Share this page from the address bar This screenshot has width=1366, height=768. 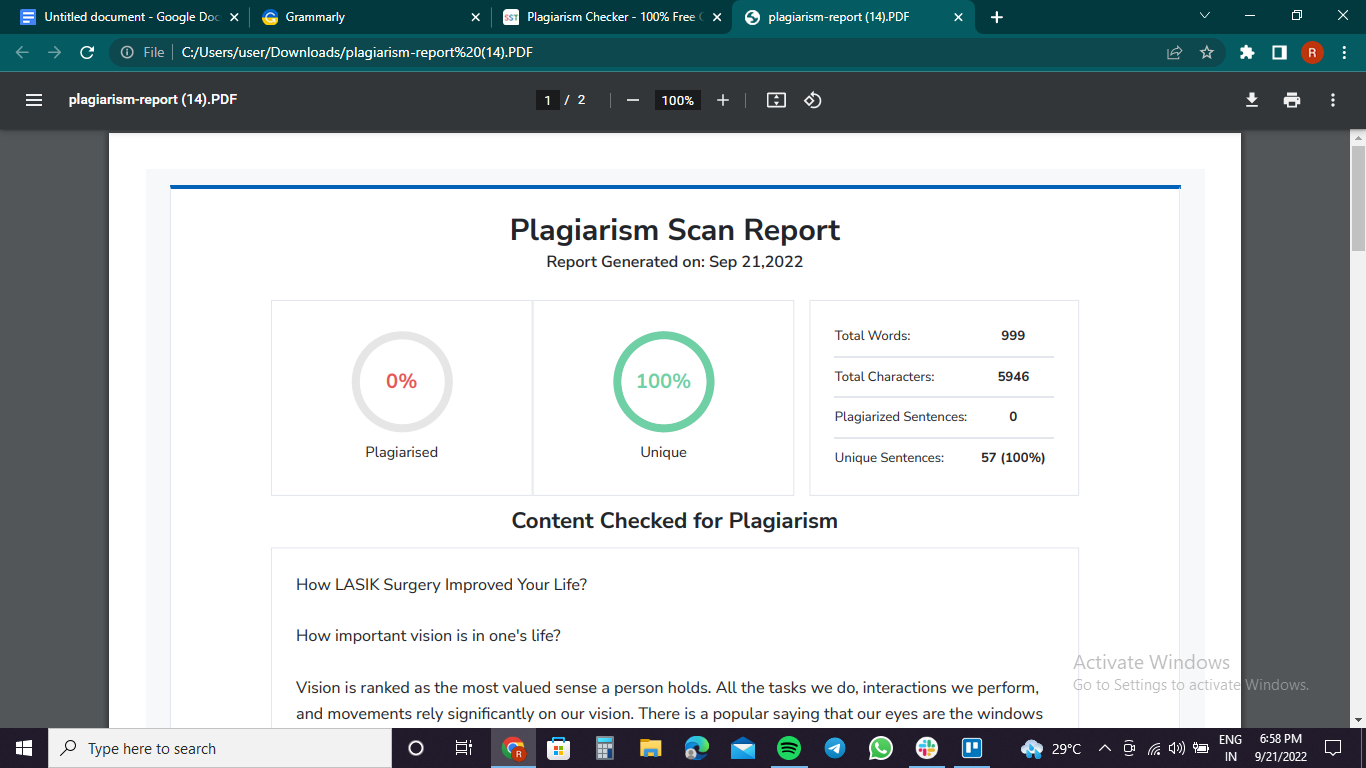tap(1175, 52)
